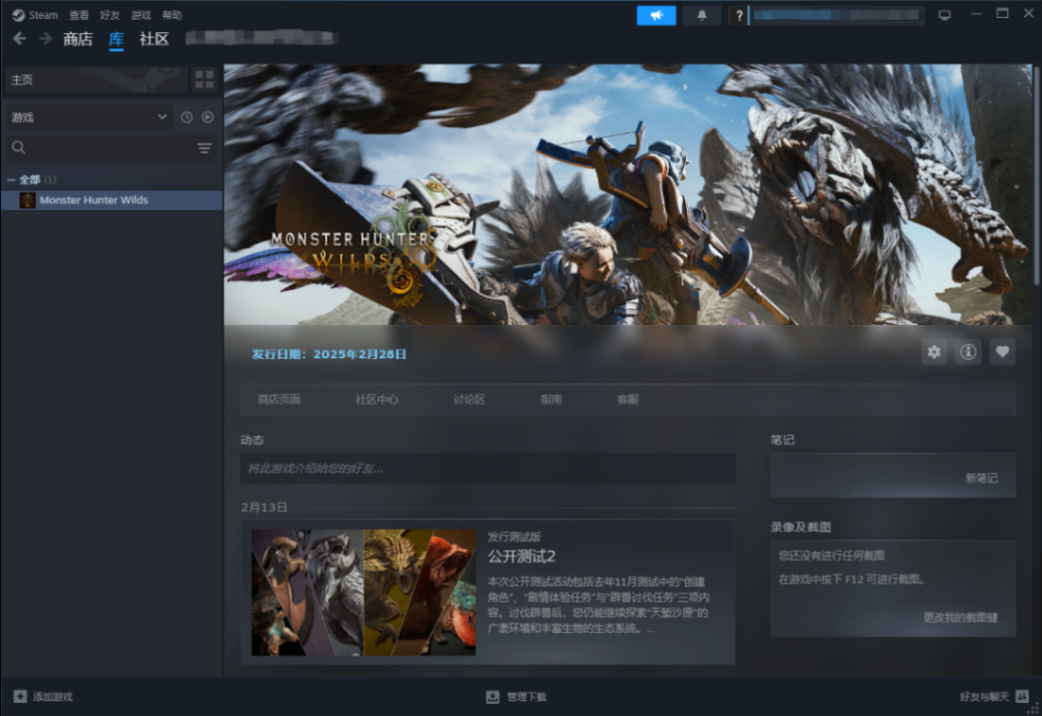
Task: Click the 动态 section heading
Action: pyautogui.click(x=252, y=440)
